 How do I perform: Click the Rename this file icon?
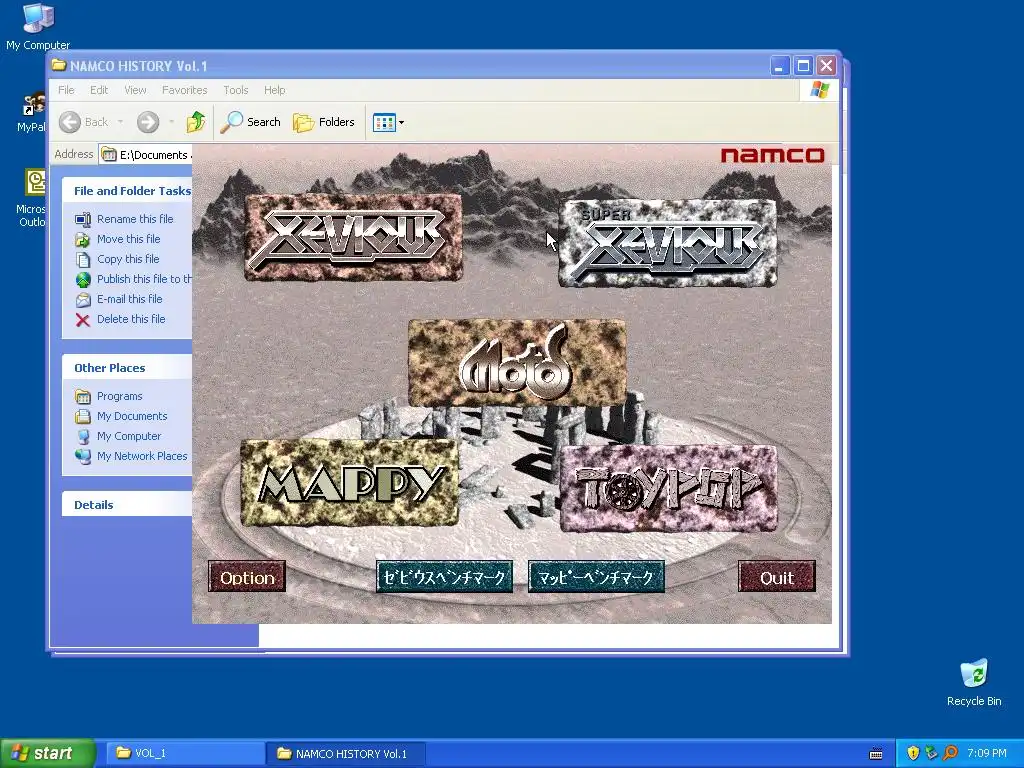point(83,219)
